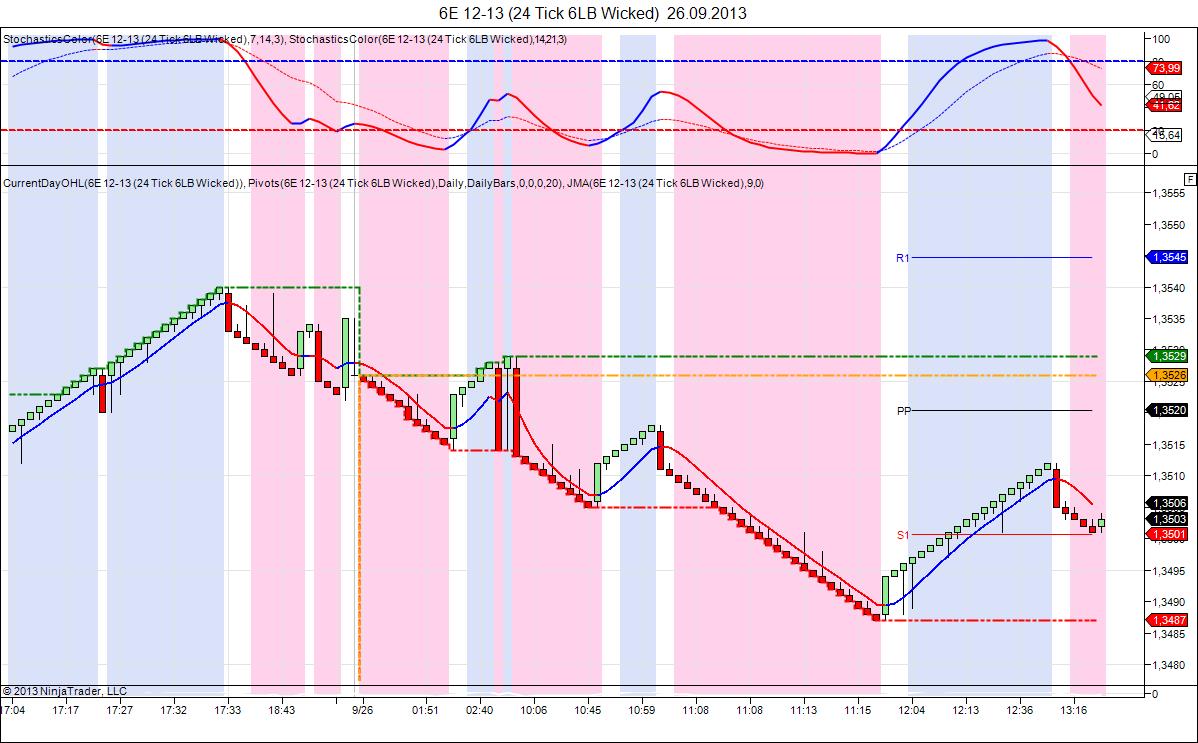Viewport: 1198px width, 743px height.
Task: Click the 17:17 time axis label
Action: coord(66,710)
